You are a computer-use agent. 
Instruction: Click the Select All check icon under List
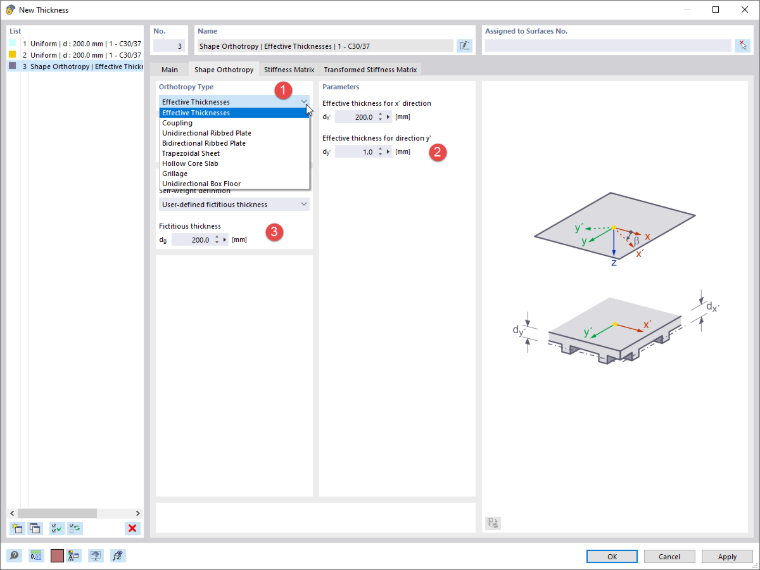57,528
